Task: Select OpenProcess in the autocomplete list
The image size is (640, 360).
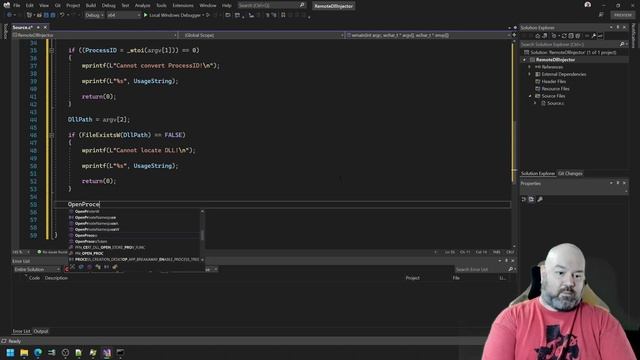Action: tap(135, 236)
